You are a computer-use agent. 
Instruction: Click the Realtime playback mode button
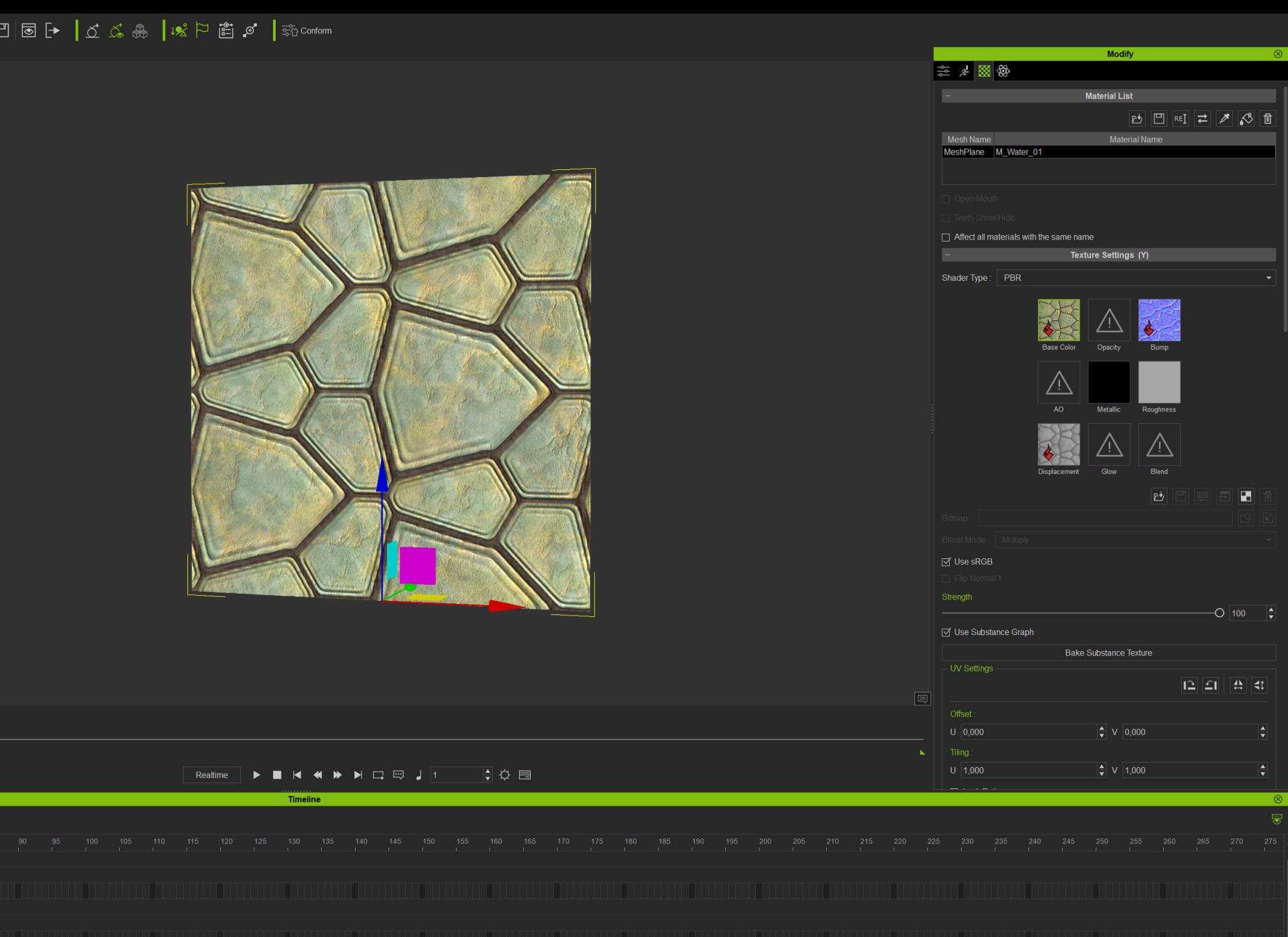(212, 775)
